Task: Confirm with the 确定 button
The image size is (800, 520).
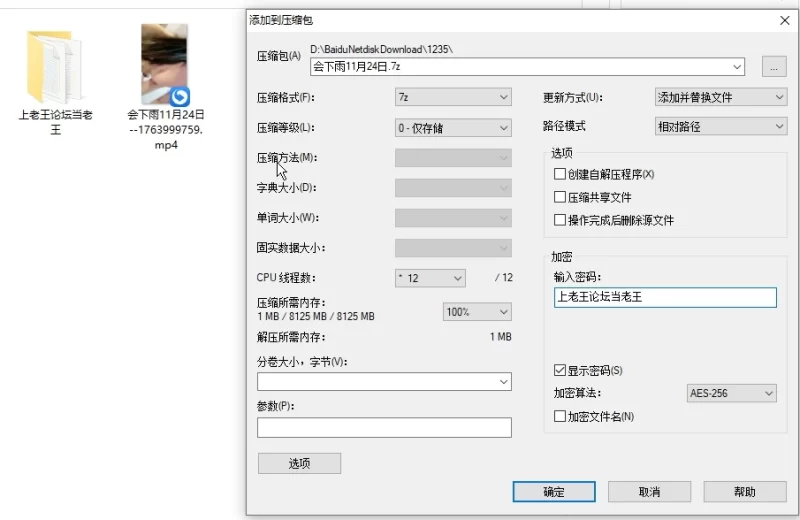Action: (x=554, y=492)
